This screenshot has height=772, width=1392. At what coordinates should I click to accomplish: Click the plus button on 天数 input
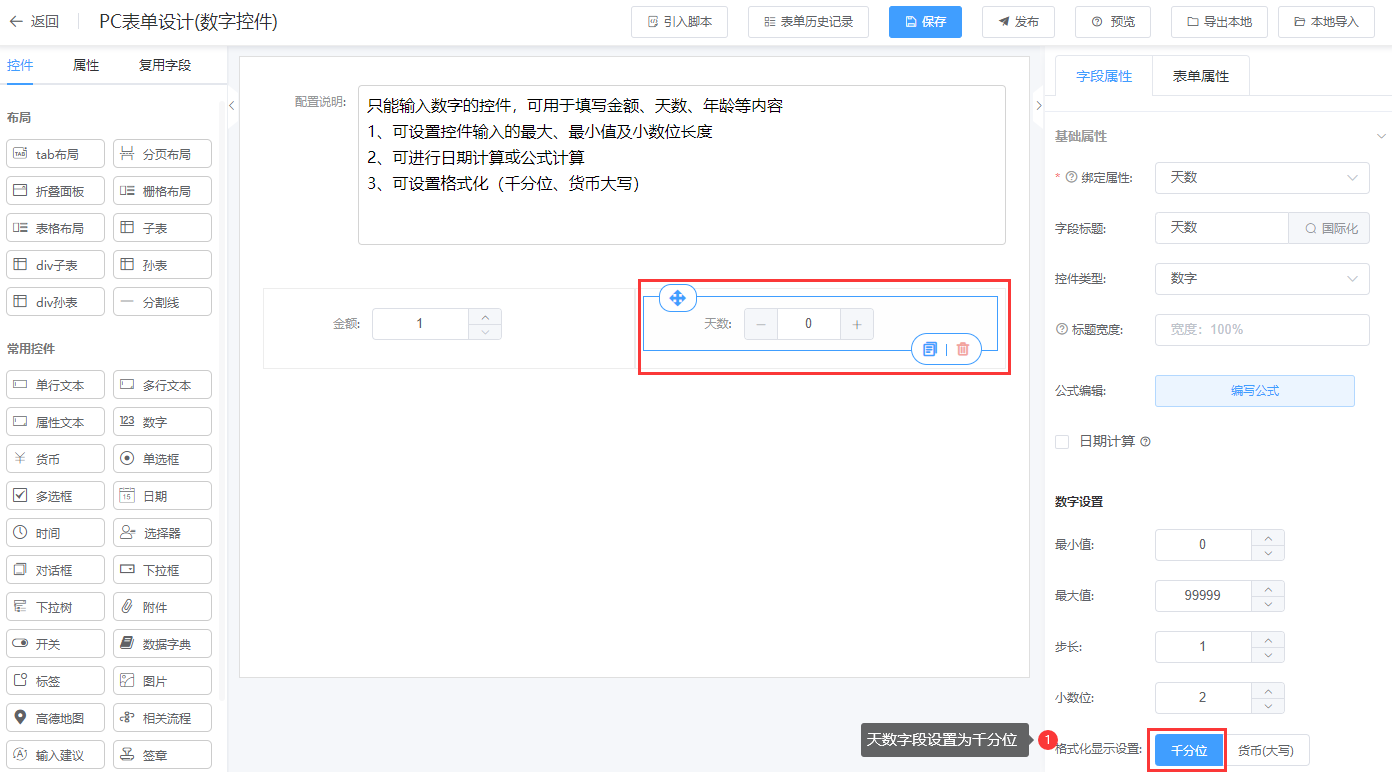[857, 324]
